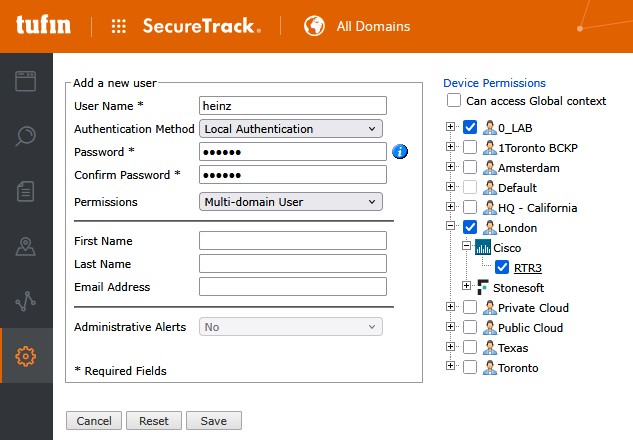633x440 pixels.
Task: Expand the Stonesoft tree node
Action: coord(466,285)
